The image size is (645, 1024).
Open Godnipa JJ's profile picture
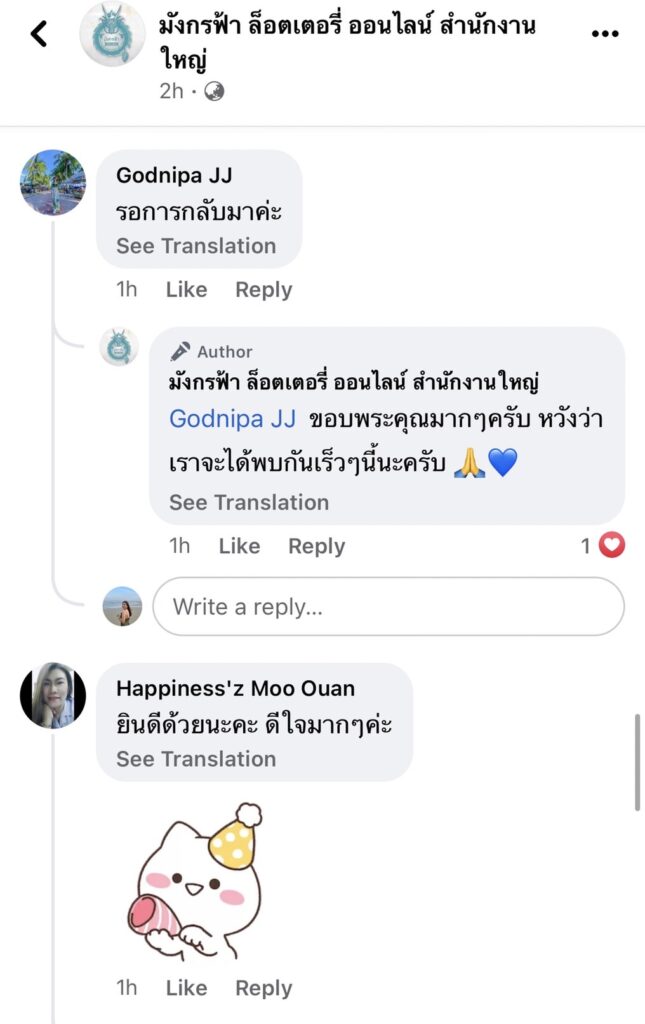coord(53,183)
